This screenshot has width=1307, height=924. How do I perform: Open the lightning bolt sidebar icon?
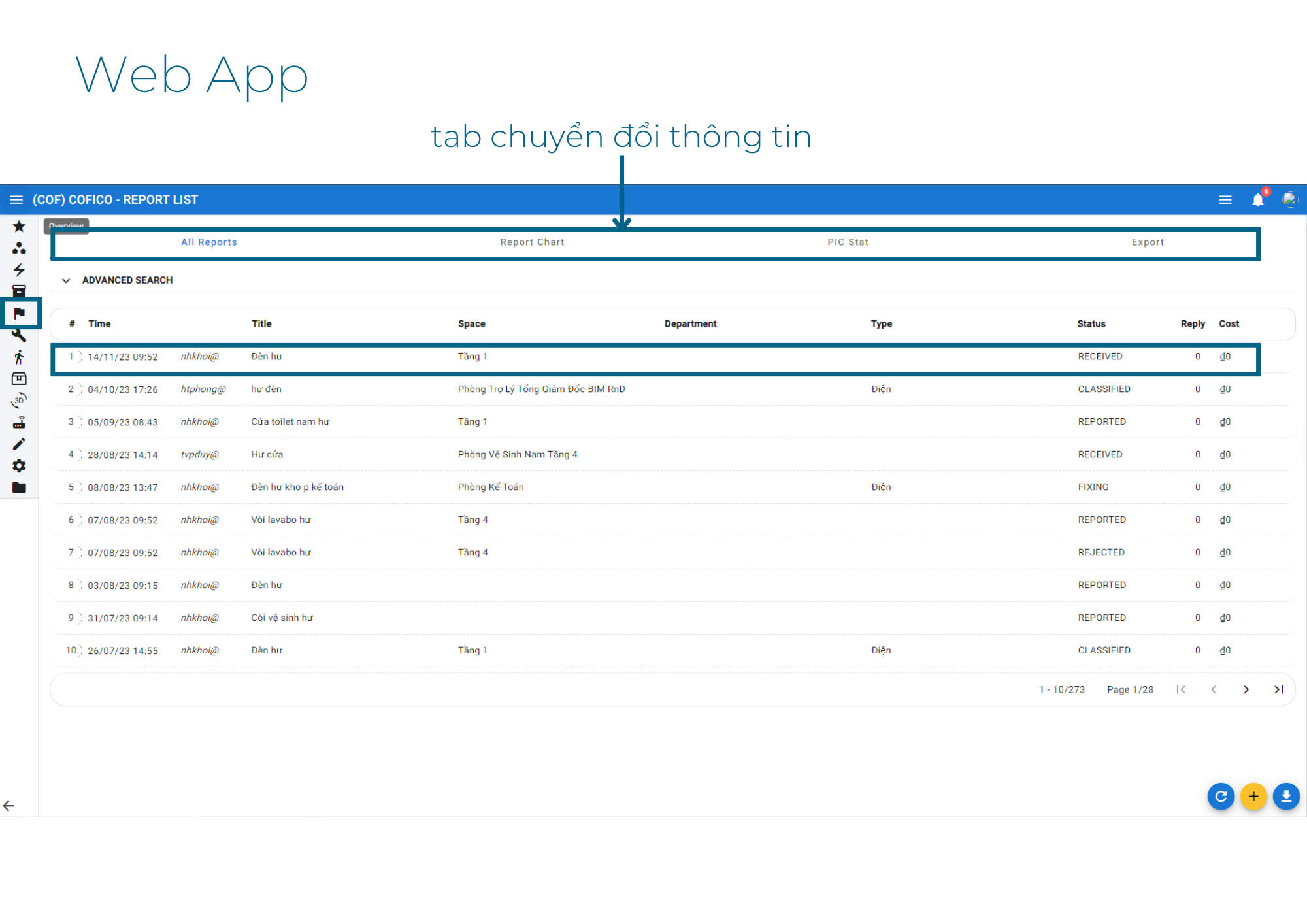tap(19, 270)
